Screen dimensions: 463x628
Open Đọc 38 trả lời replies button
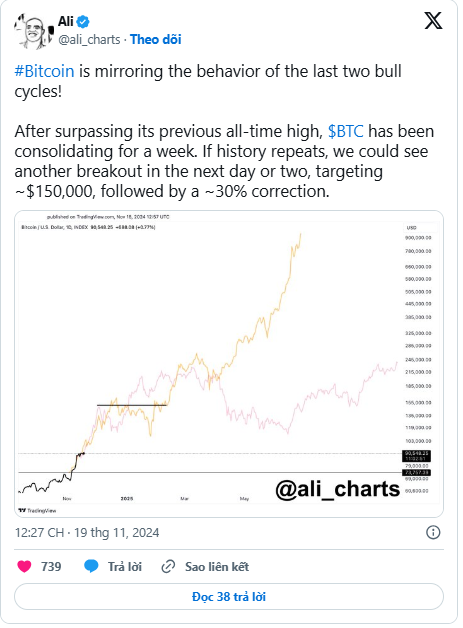tap(229, 597)
